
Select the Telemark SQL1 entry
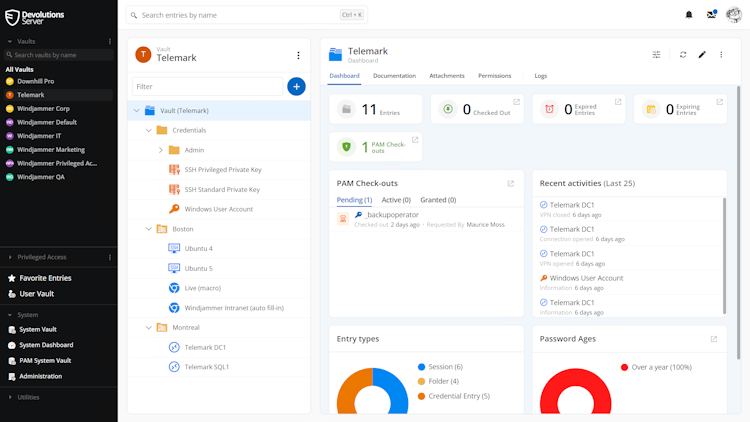[219, 367]
